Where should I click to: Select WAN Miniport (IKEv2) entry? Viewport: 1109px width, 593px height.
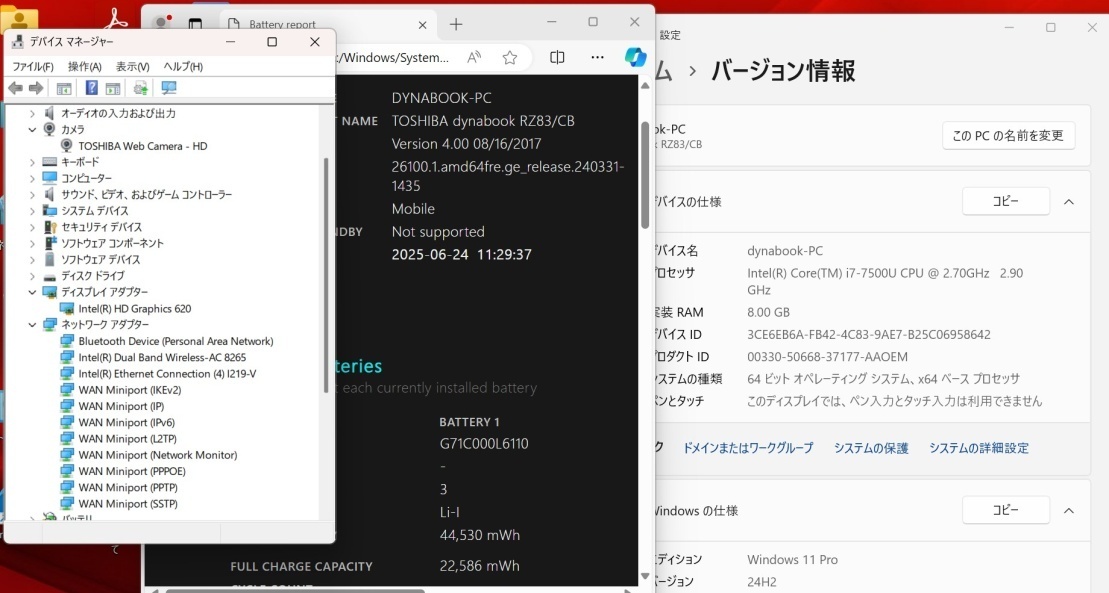click(x=129, y=390)
